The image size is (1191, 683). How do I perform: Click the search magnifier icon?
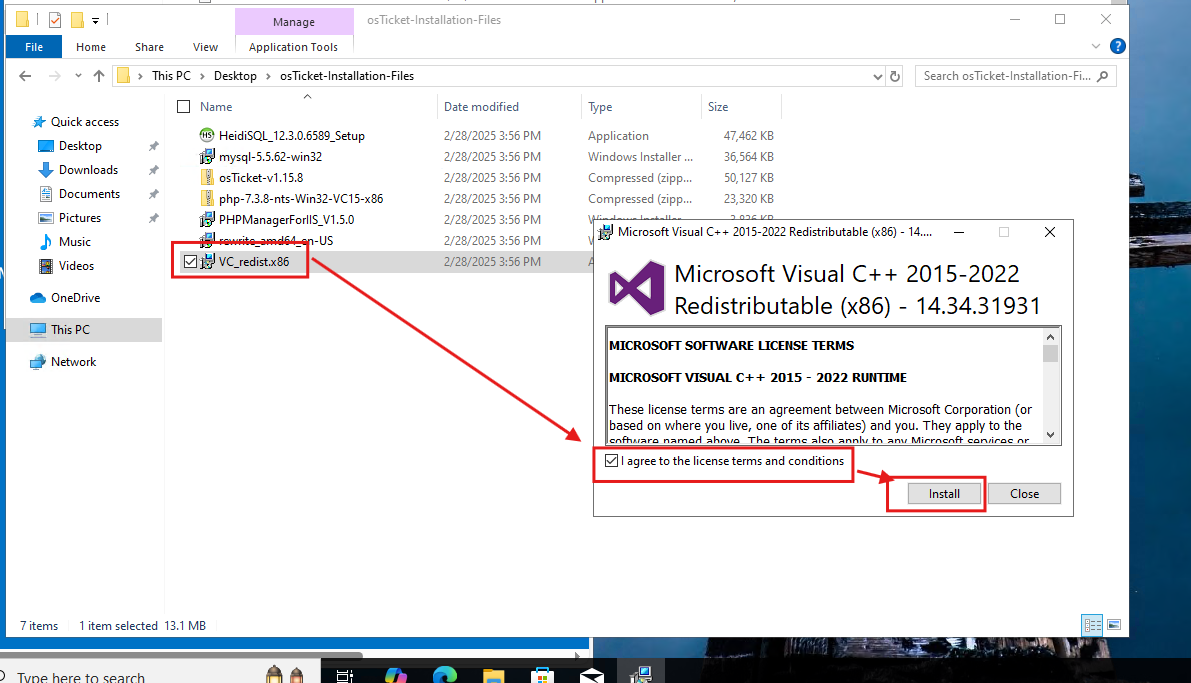1103,76
